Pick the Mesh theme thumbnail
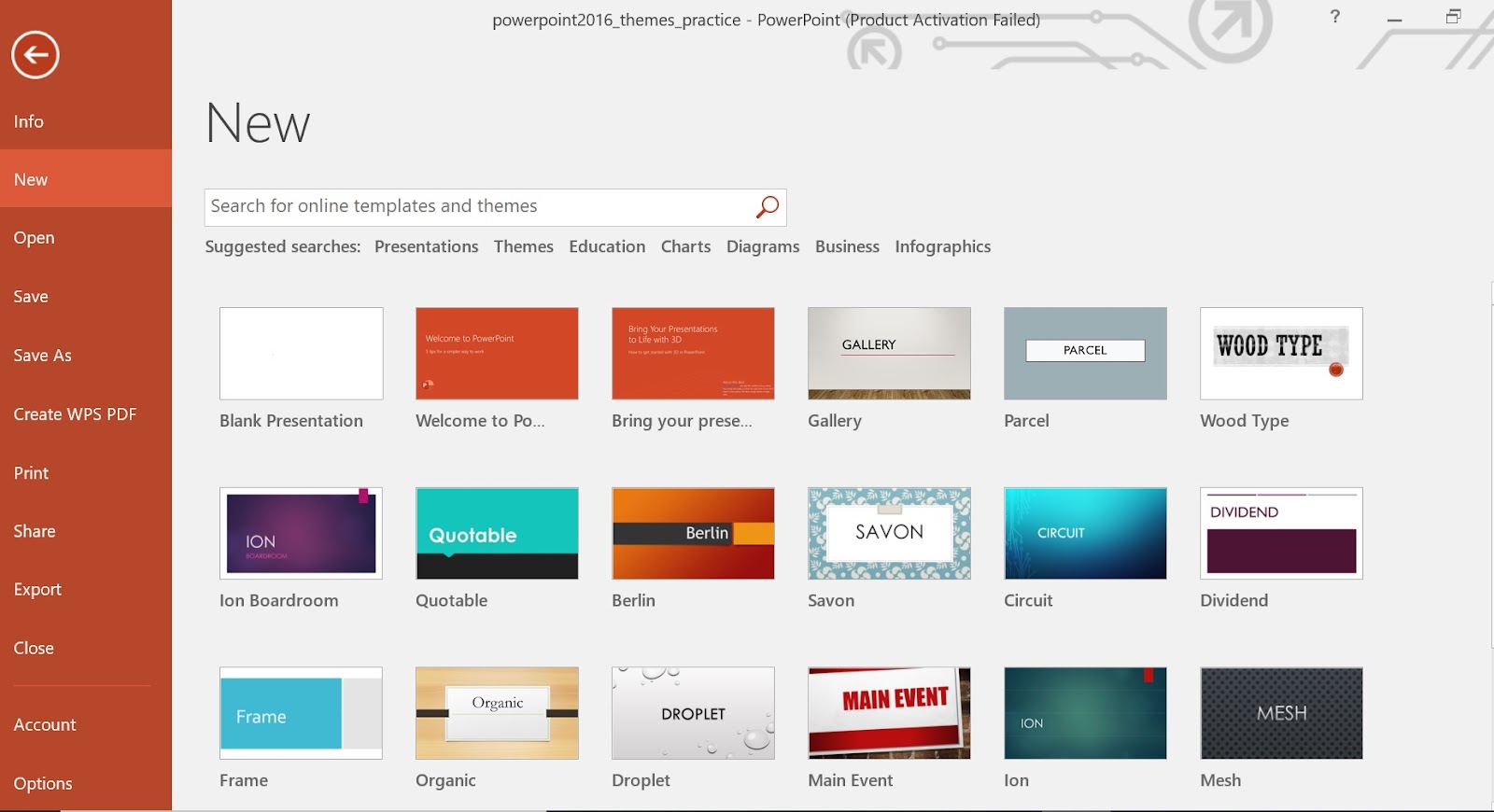1494x812 pixels. (x=1282, y=713)
